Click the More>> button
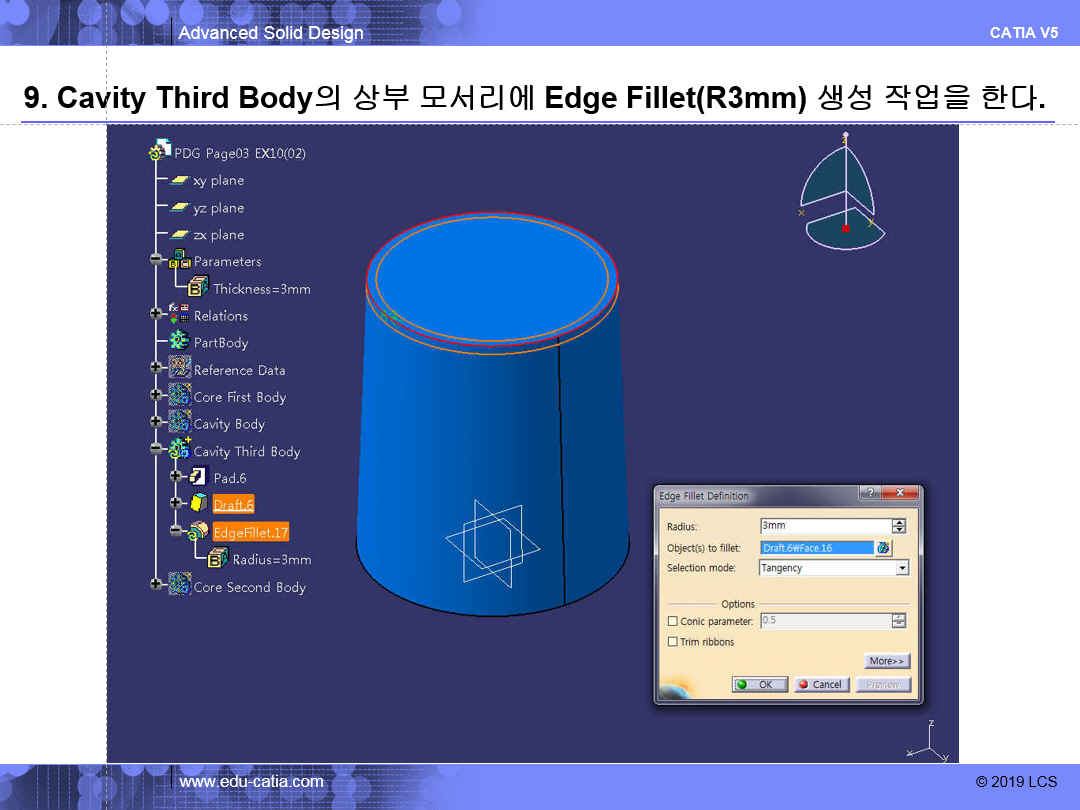This screenshot has width=1080, height=810. coord(887,661)
